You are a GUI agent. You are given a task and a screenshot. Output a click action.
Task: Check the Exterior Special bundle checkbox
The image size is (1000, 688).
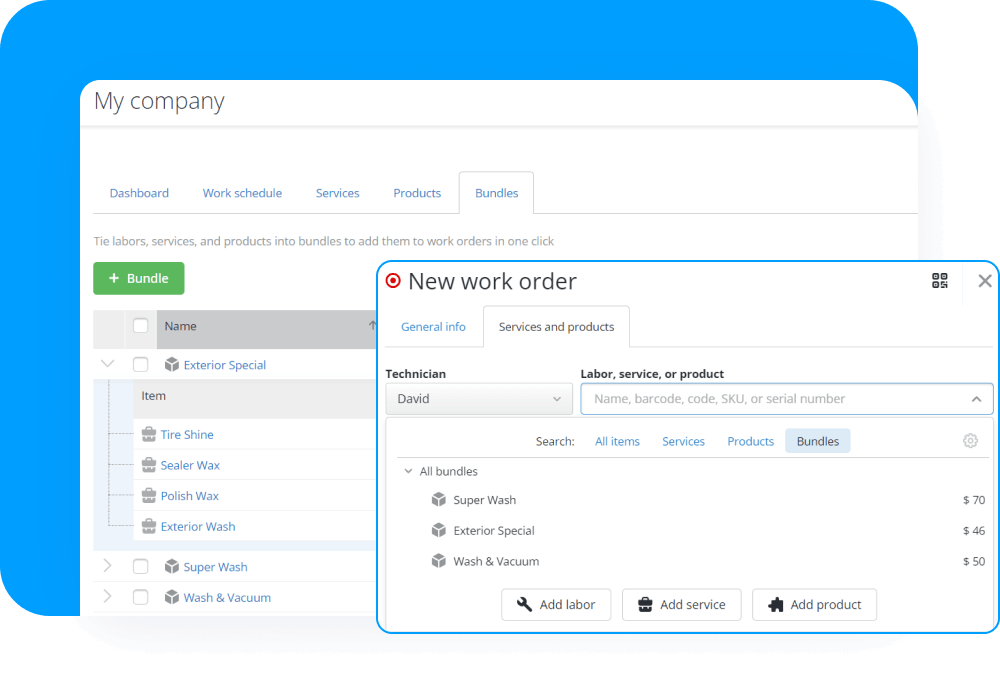click(140, 364)
